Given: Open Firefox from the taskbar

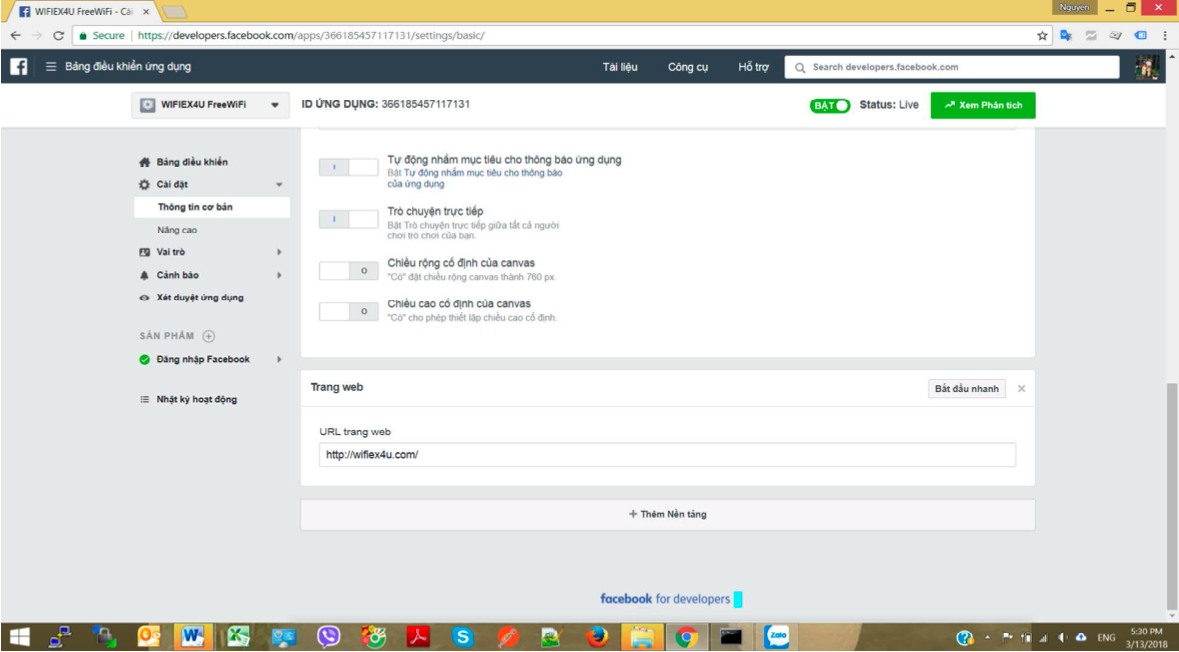Looking at the screenshot, I should coord(598,638).
